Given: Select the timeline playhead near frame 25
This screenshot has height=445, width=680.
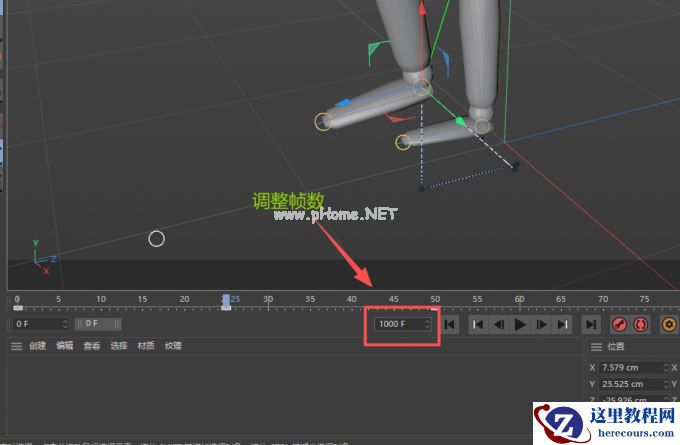Looking at the screenshot, I should pos(226,302).
